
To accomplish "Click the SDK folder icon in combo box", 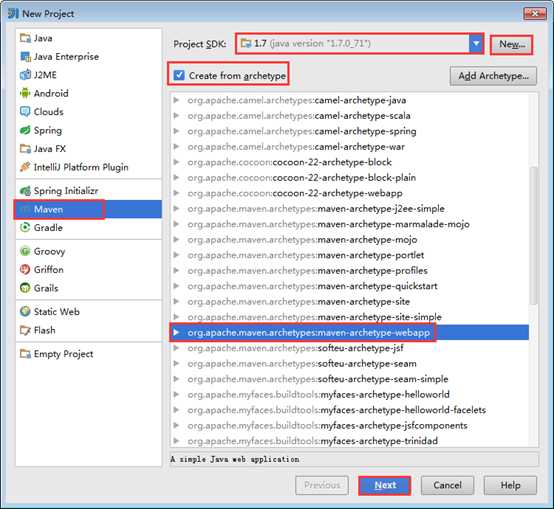I will click(x=246, y=43).
